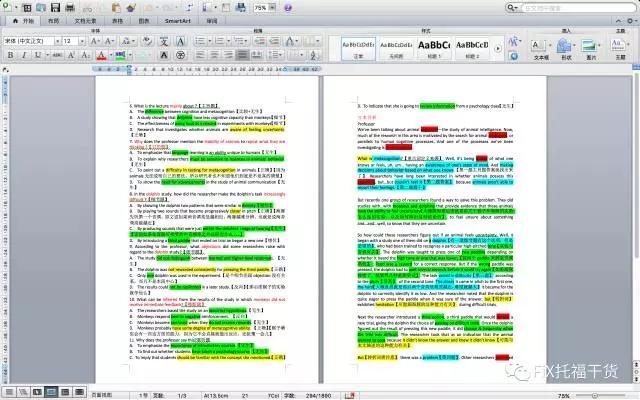Open the 开始 ribbon tab

click(x=24, y=20)
